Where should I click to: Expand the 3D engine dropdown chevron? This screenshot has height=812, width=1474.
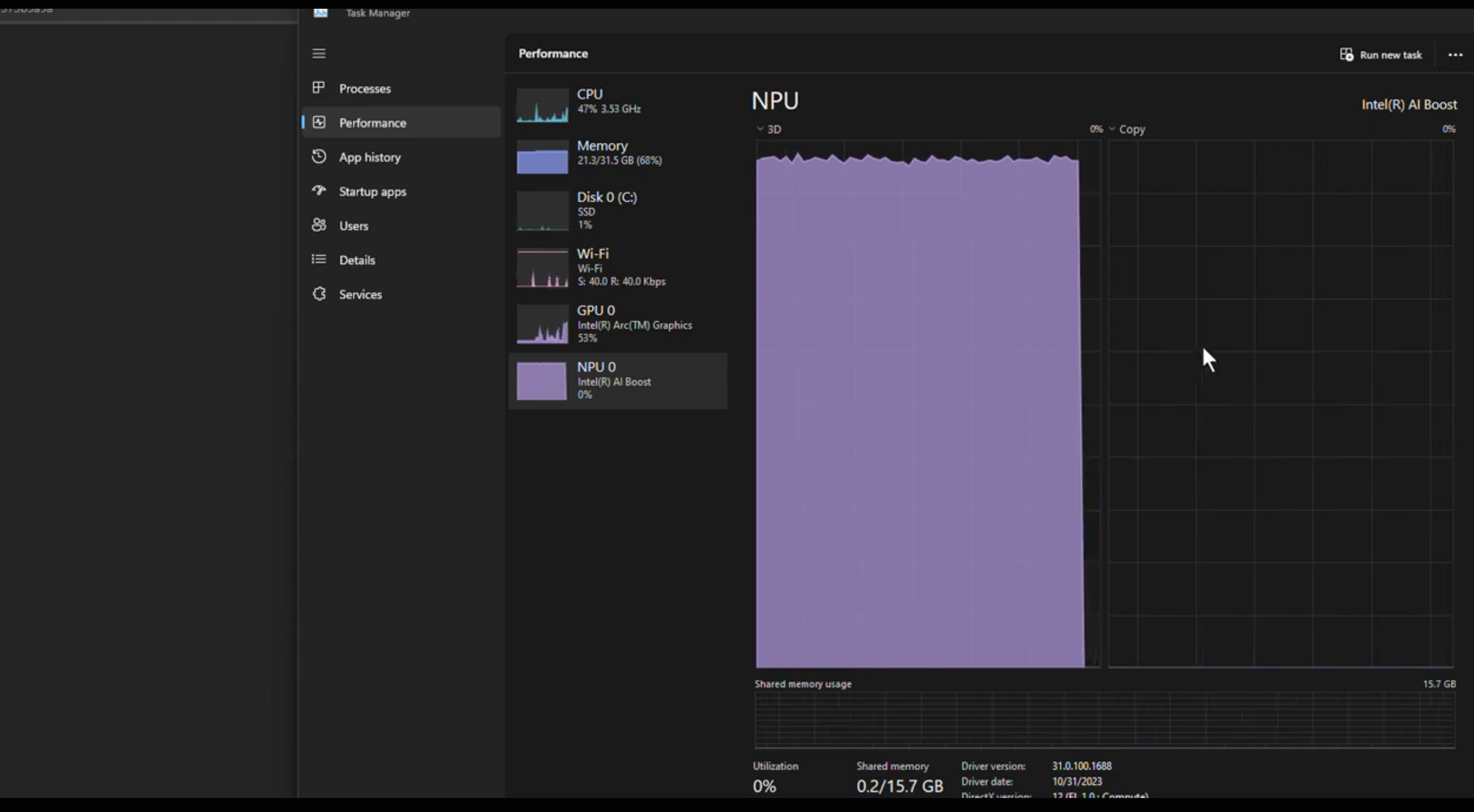tap(760, 130)
